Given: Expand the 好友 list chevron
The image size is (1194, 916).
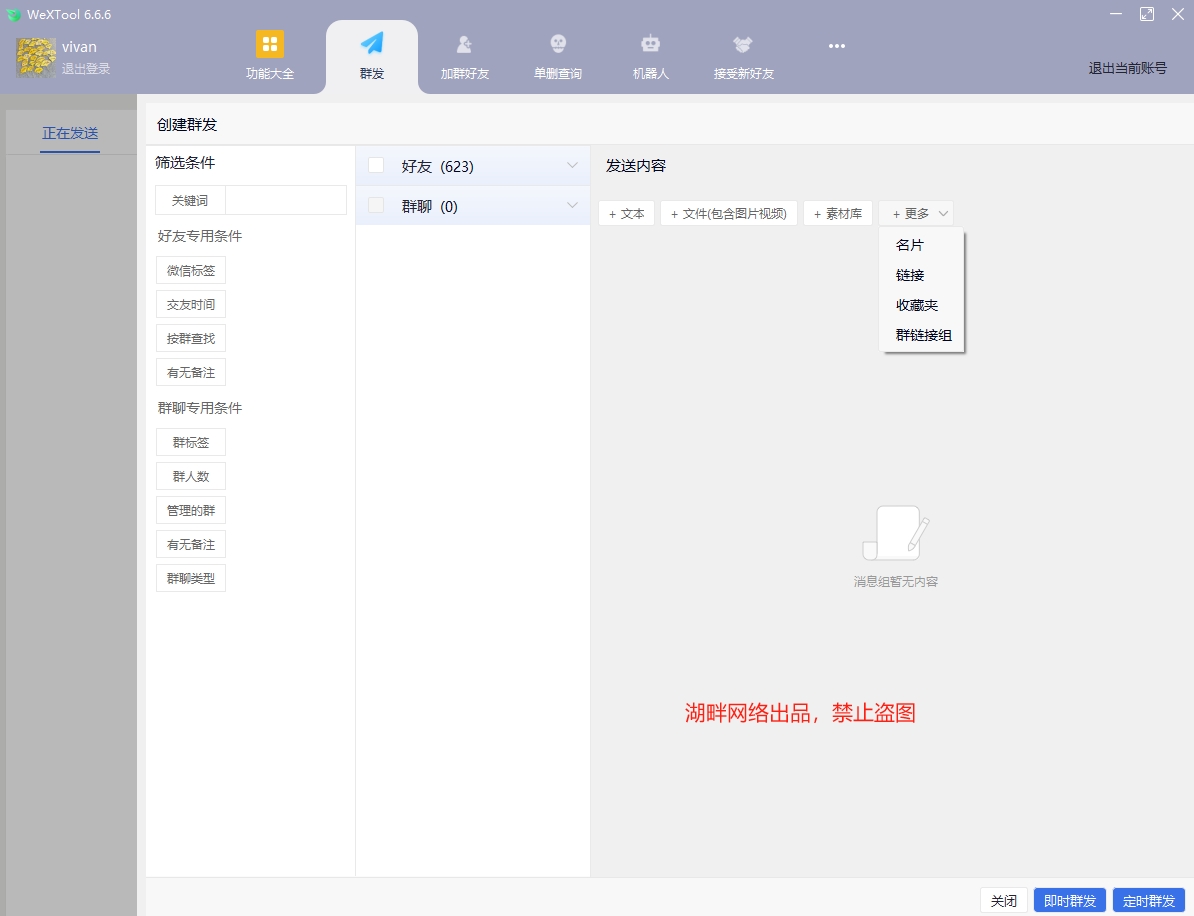Looking at the screenshot, I should point(572,165).
